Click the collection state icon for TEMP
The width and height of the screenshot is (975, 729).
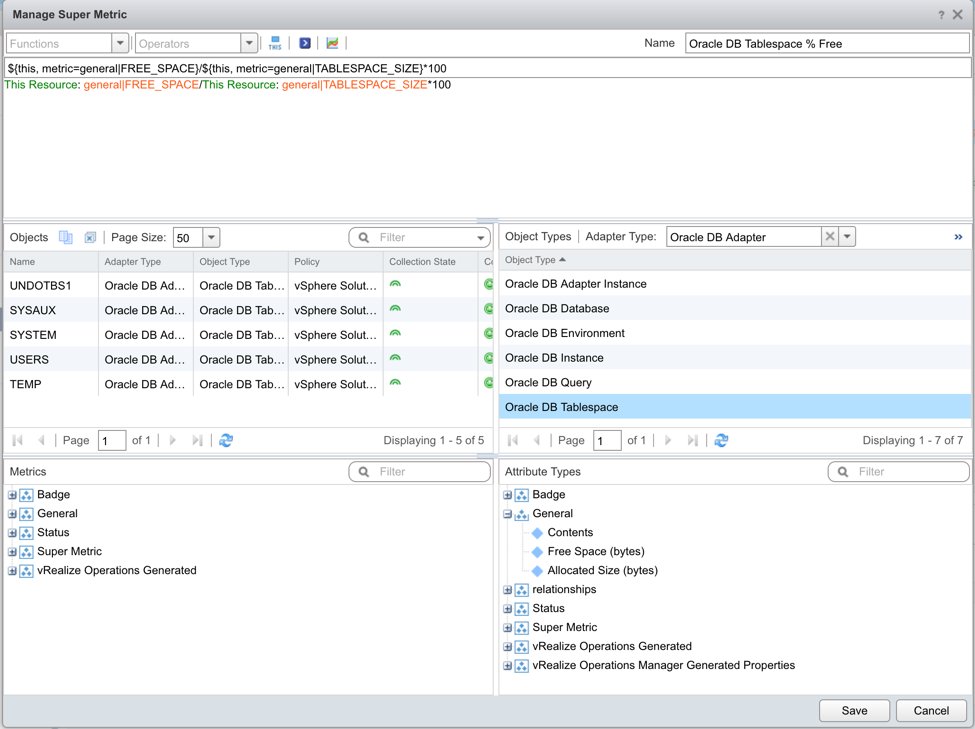[395, 383]
